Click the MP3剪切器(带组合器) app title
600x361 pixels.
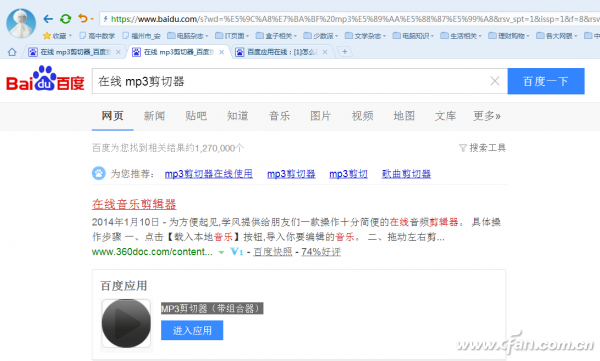(212, 309)
